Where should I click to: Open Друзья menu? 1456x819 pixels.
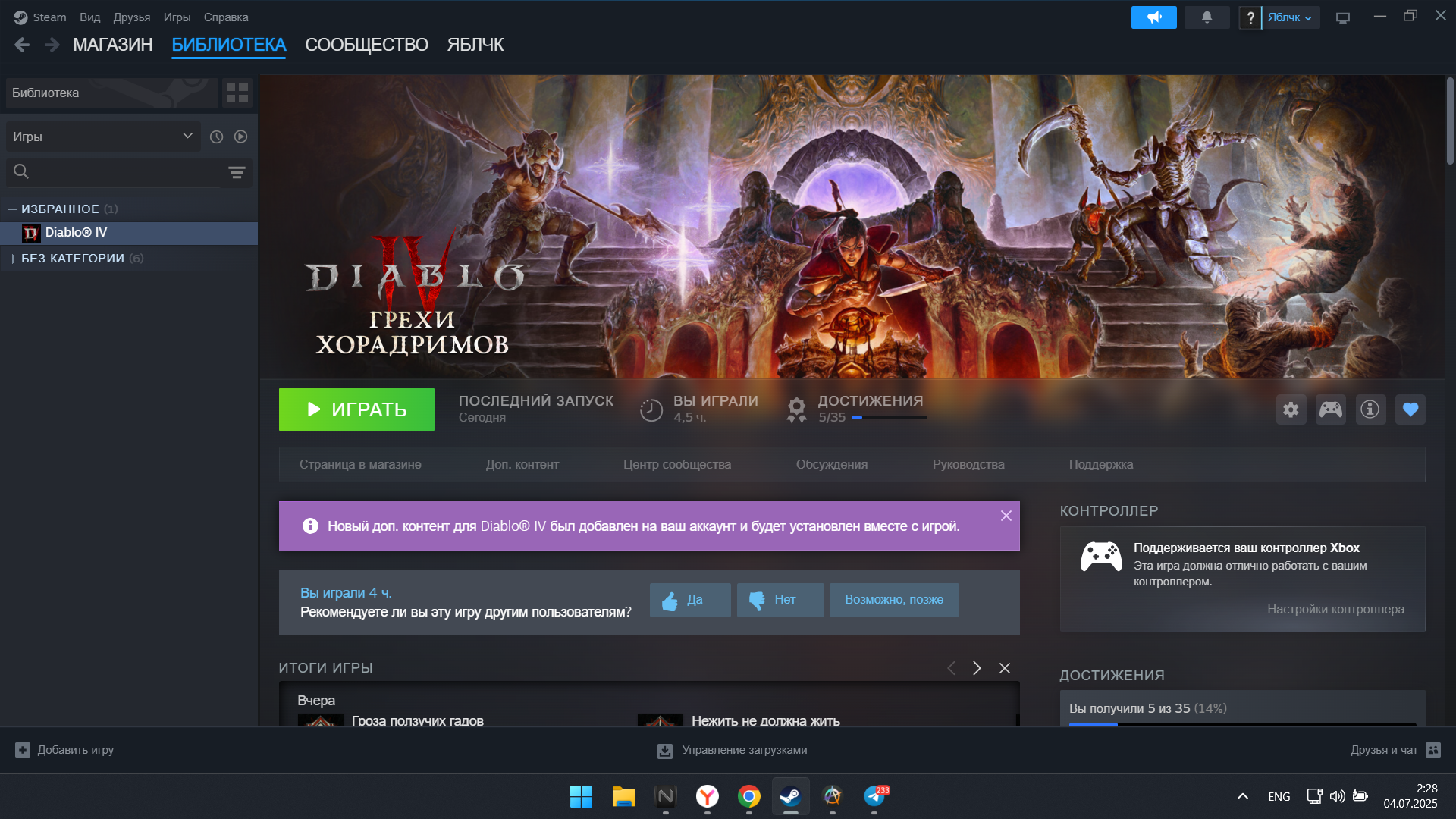[131, 17]
